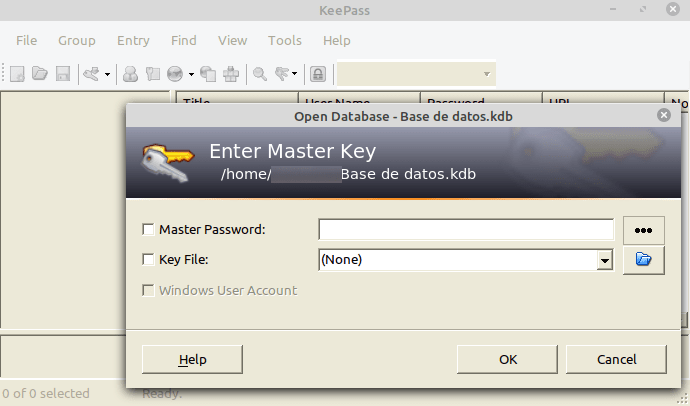Click the Copy User Name person icon
This screenshot has height=406, width=690.
click(x=130, y=73)
